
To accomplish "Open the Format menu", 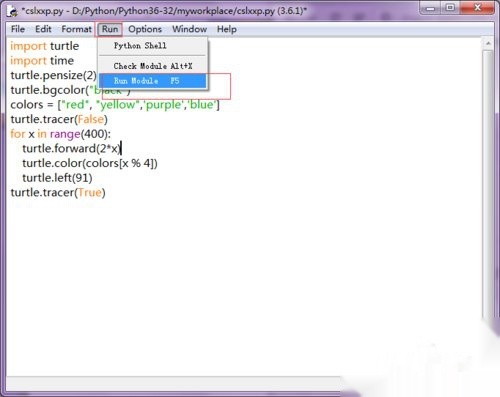I will (x=76, y=29).
